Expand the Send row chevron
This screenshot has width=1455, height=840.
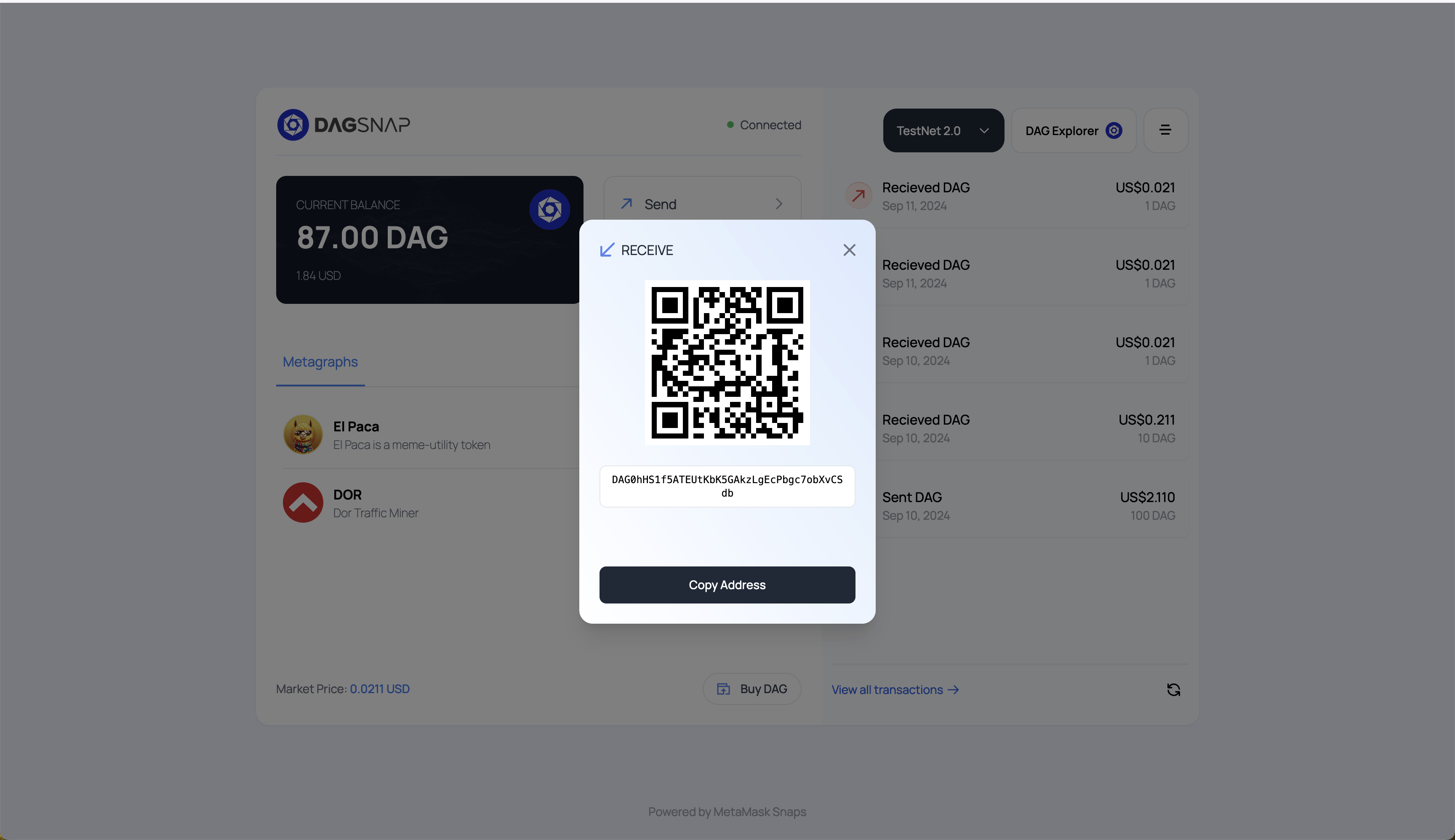(778, 204)
